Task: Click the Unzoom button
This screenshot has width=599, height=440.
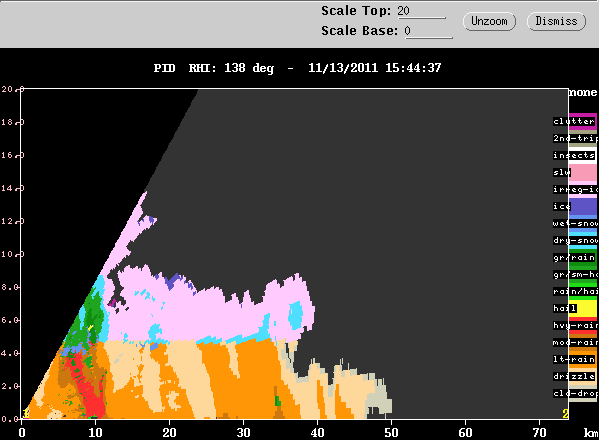Action: 489,21
